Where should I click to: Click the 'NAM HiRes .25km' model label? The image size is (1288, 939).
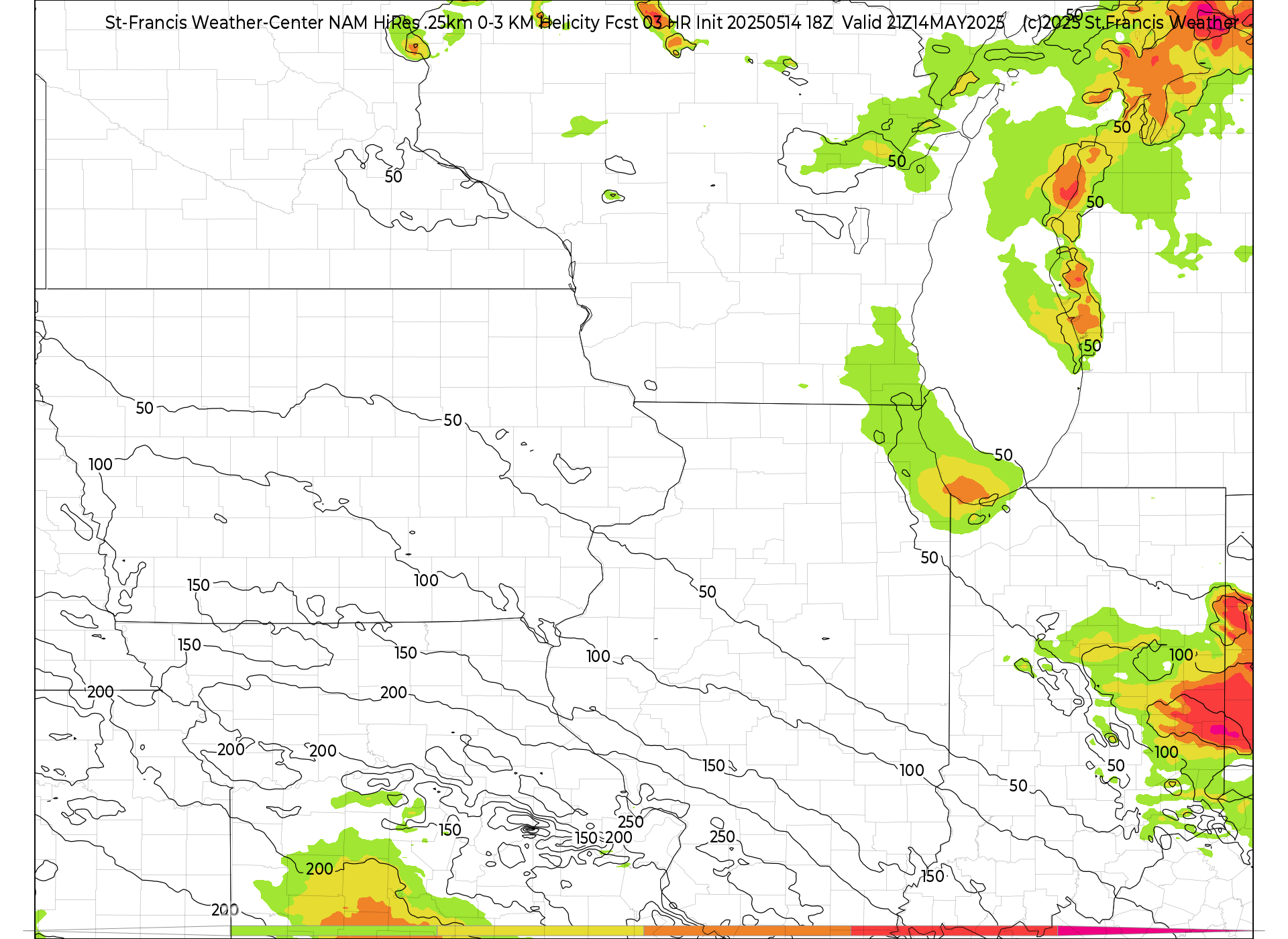400,23
